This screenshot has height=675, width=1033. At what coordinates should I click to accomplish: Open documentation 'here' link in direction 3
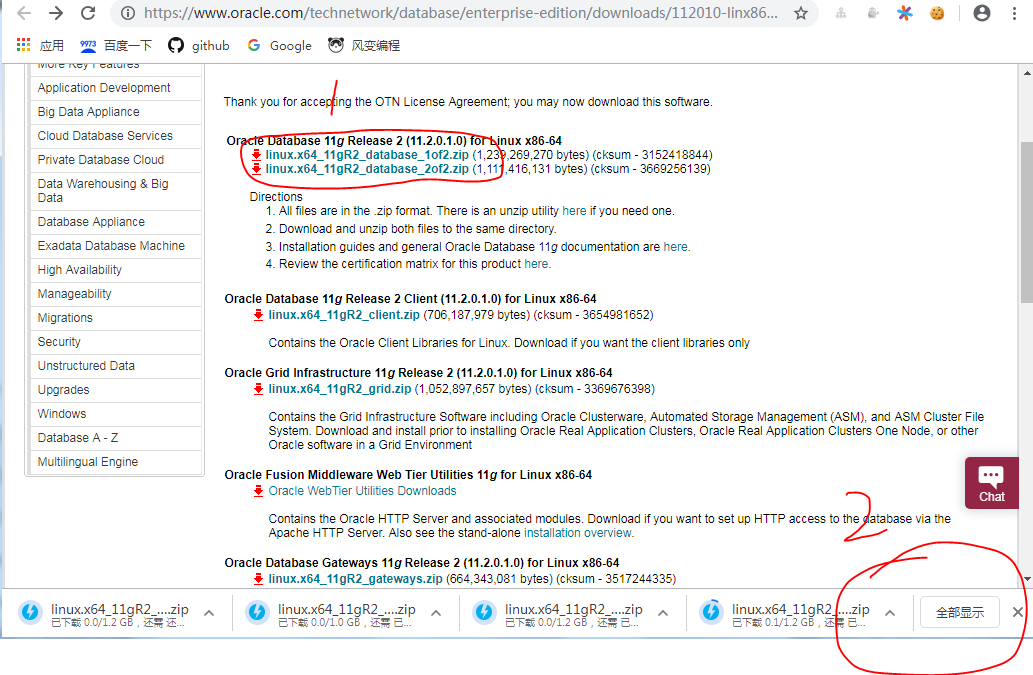tap(675, 247)
